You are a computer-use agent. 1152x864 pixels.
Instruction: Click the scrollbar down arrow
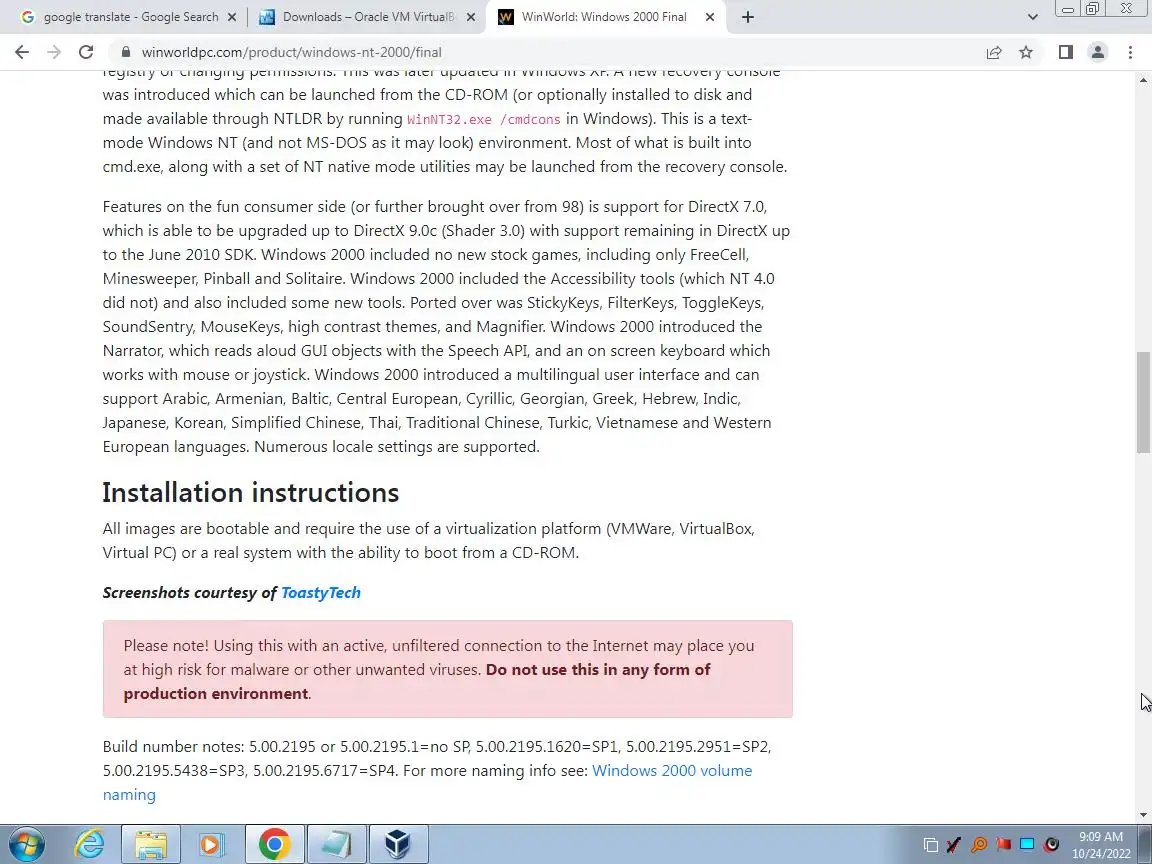coord(1144,815)
